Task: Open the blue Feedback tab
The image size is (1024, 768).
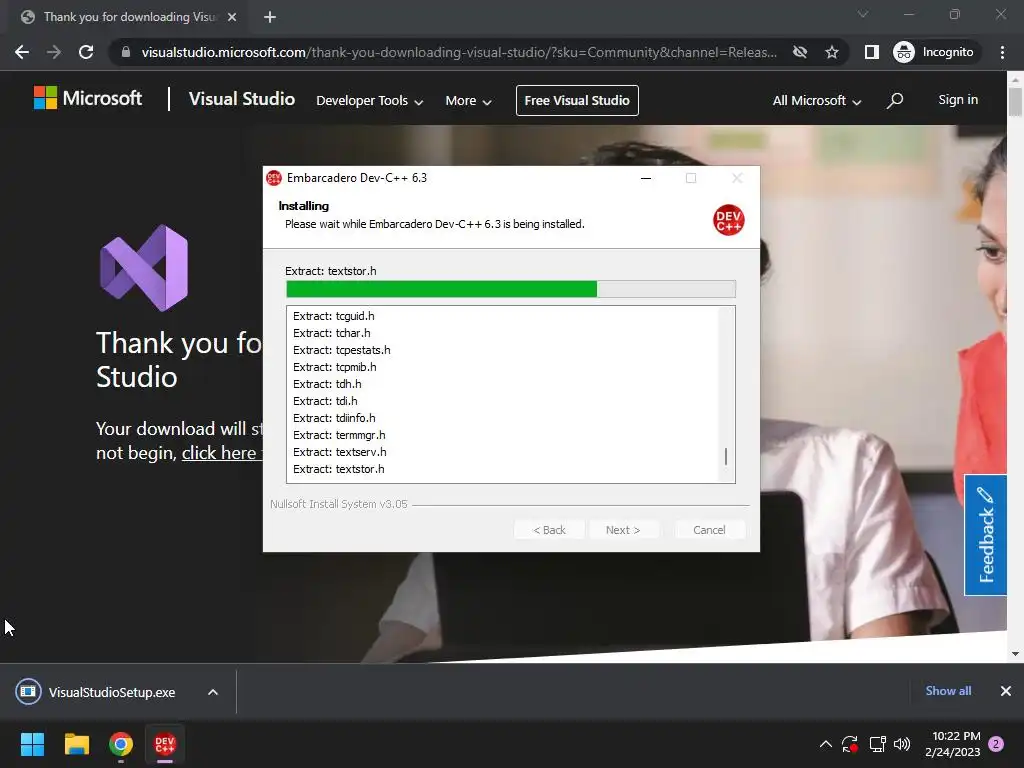Action: point(985,535)
